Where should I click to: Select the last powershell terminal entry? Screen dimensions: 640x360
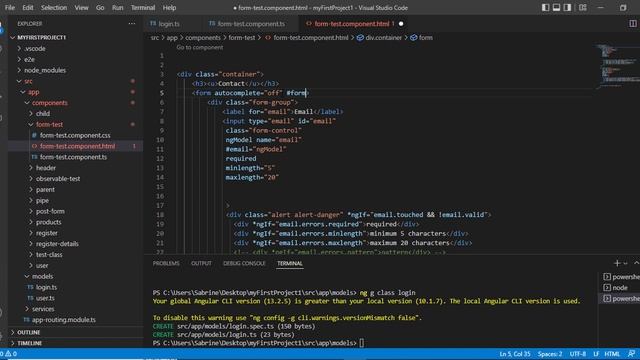[x=621, y=299]
